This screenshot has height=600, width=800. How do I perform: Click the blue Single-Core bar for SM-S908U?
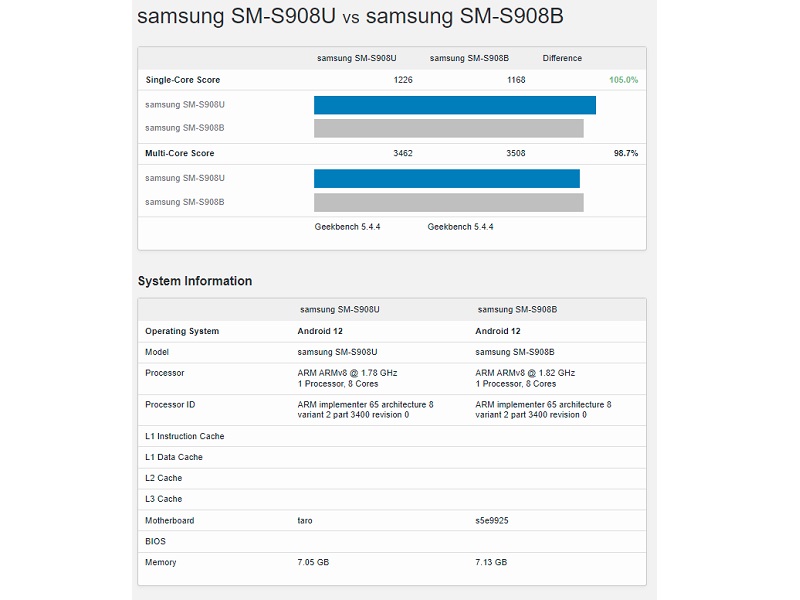(455, 105)
